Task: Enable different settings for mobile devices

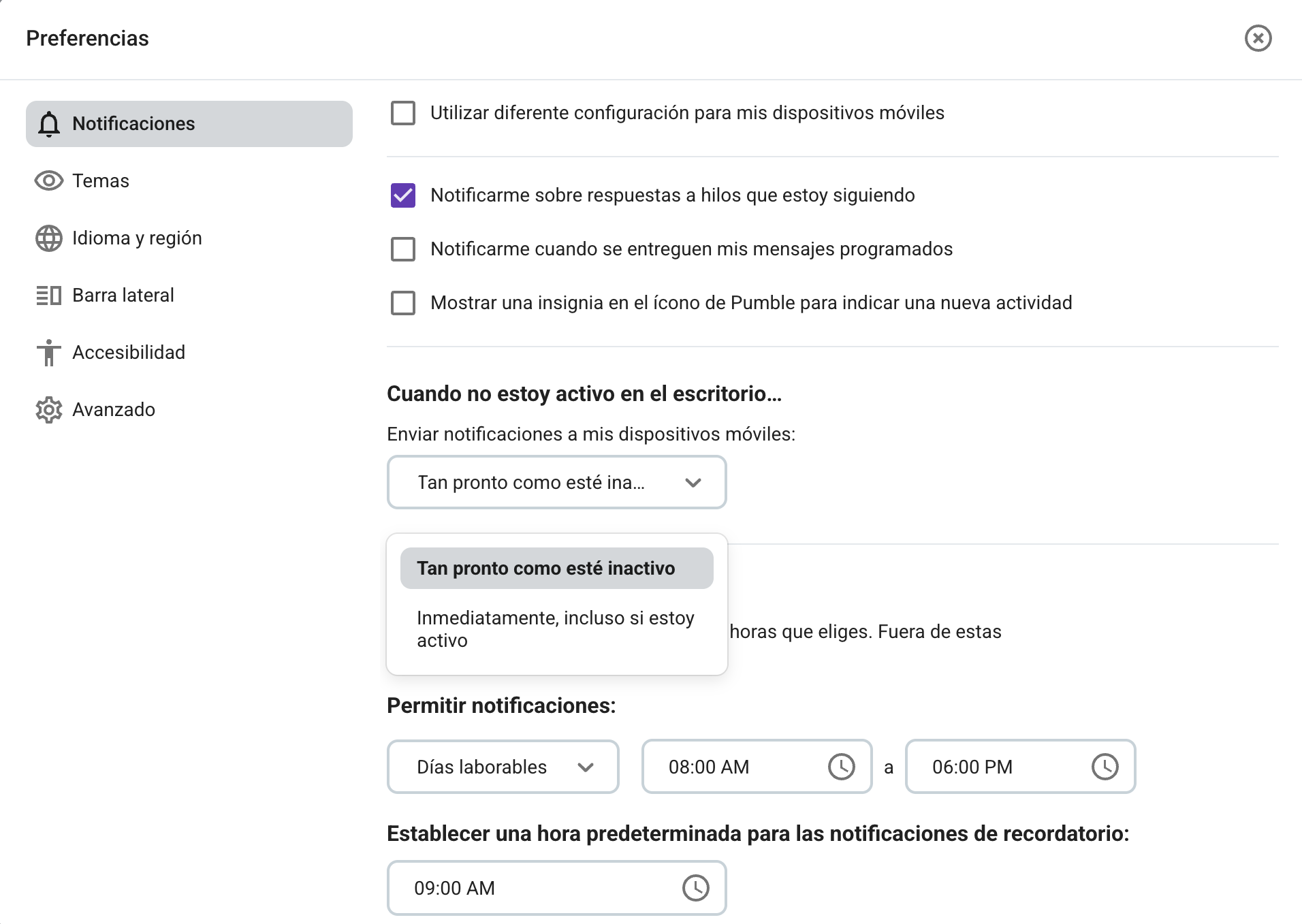Action: point(403,113)
